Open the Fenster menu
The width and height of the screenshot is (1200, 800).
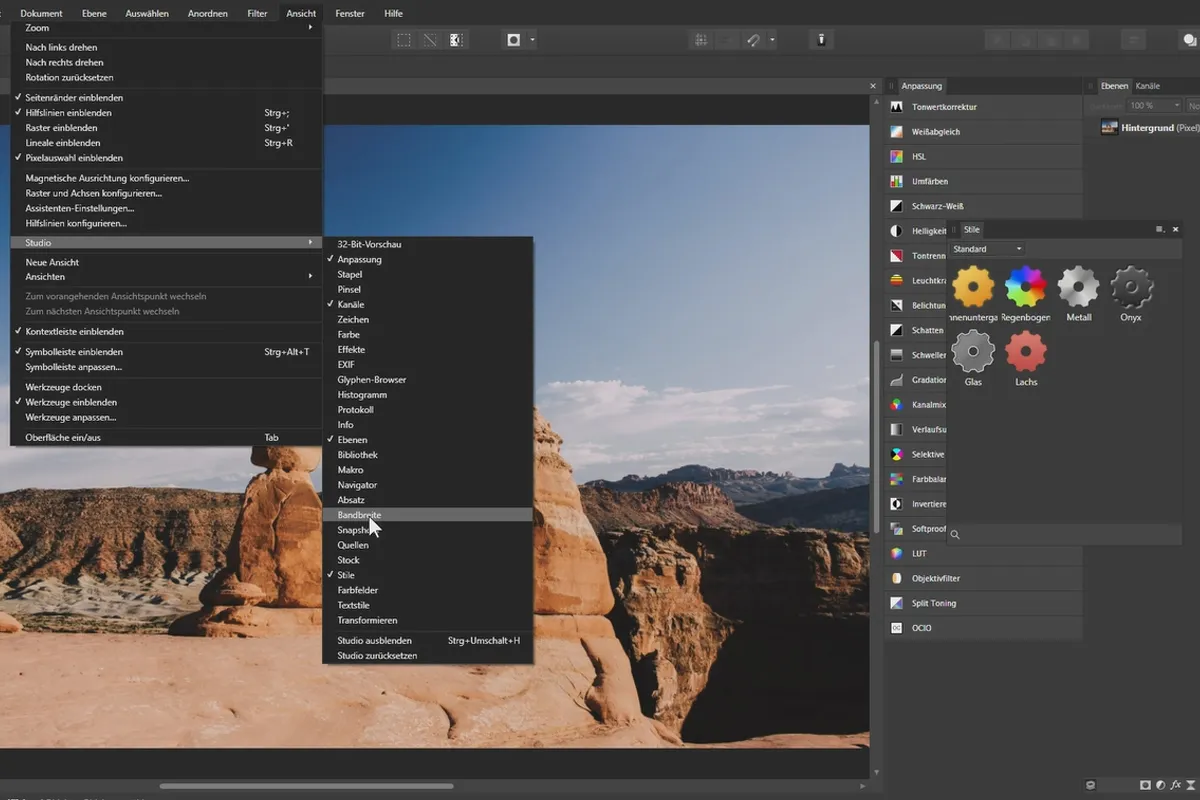[350, 13]
